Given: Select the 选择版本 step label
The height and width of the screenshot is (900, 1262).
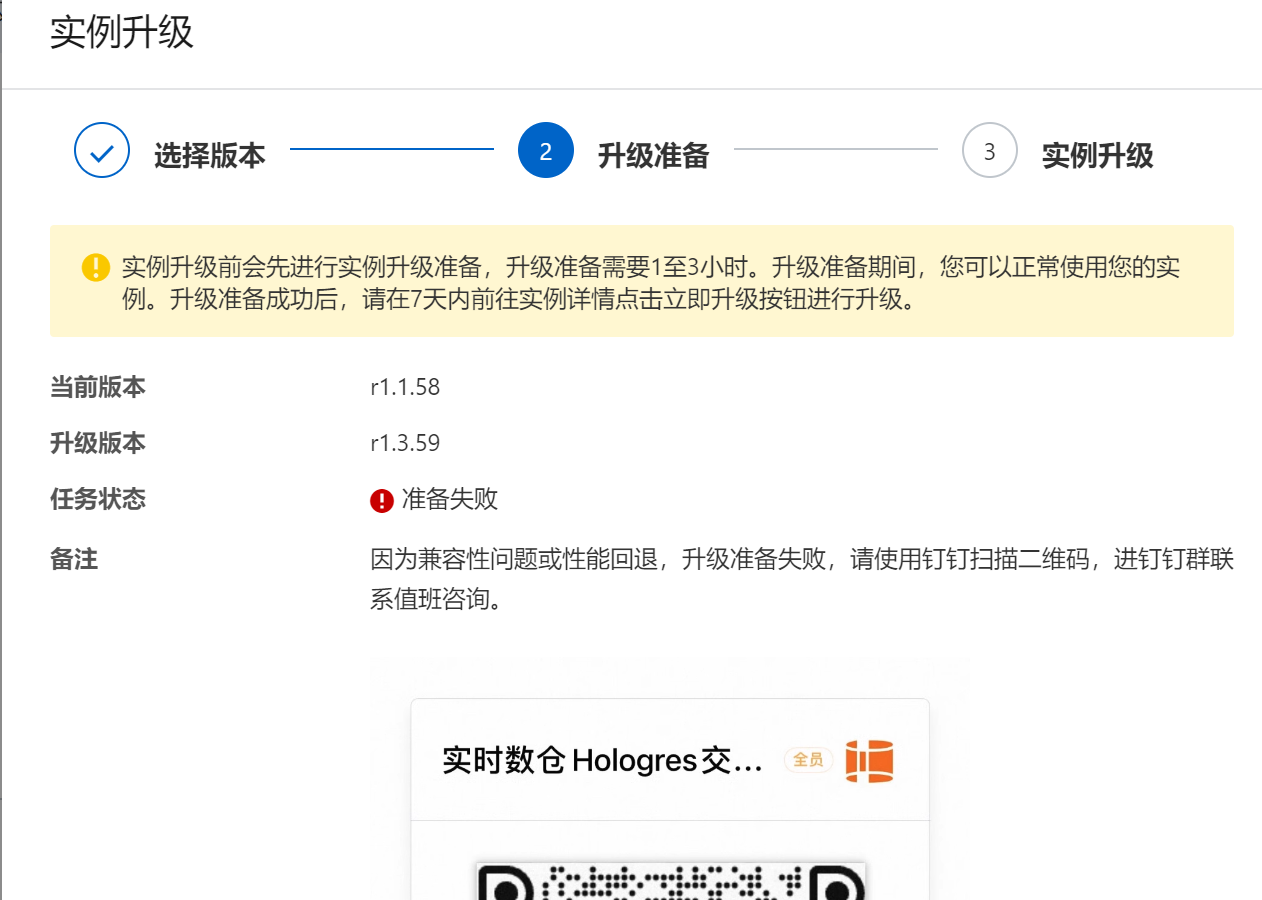Looking at the screenshot, I should pos(209,156).
